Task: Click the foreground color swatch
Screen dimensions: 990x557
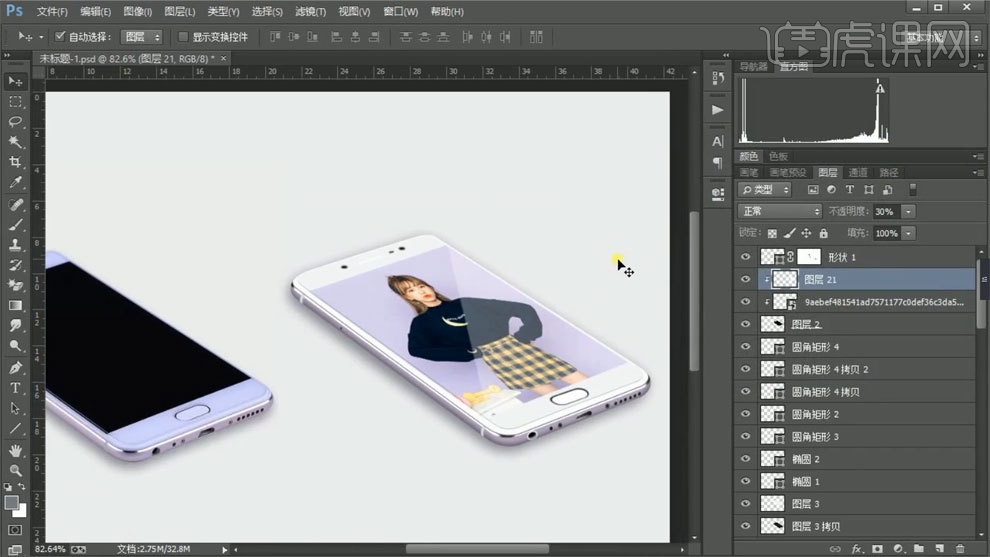Action: (11, 501)
